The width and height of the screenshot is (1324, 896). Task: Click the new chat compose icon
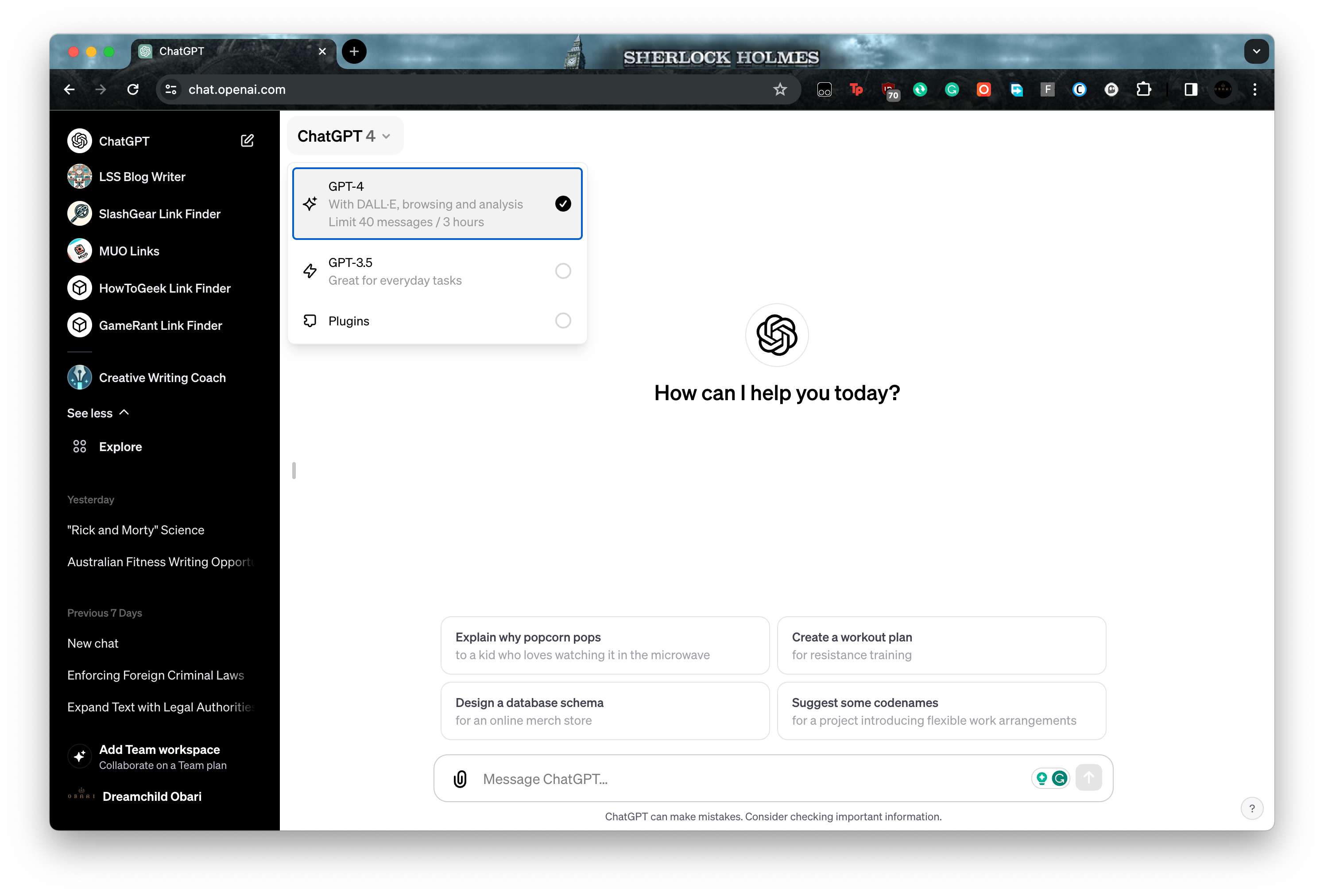[x=247, y=141]
